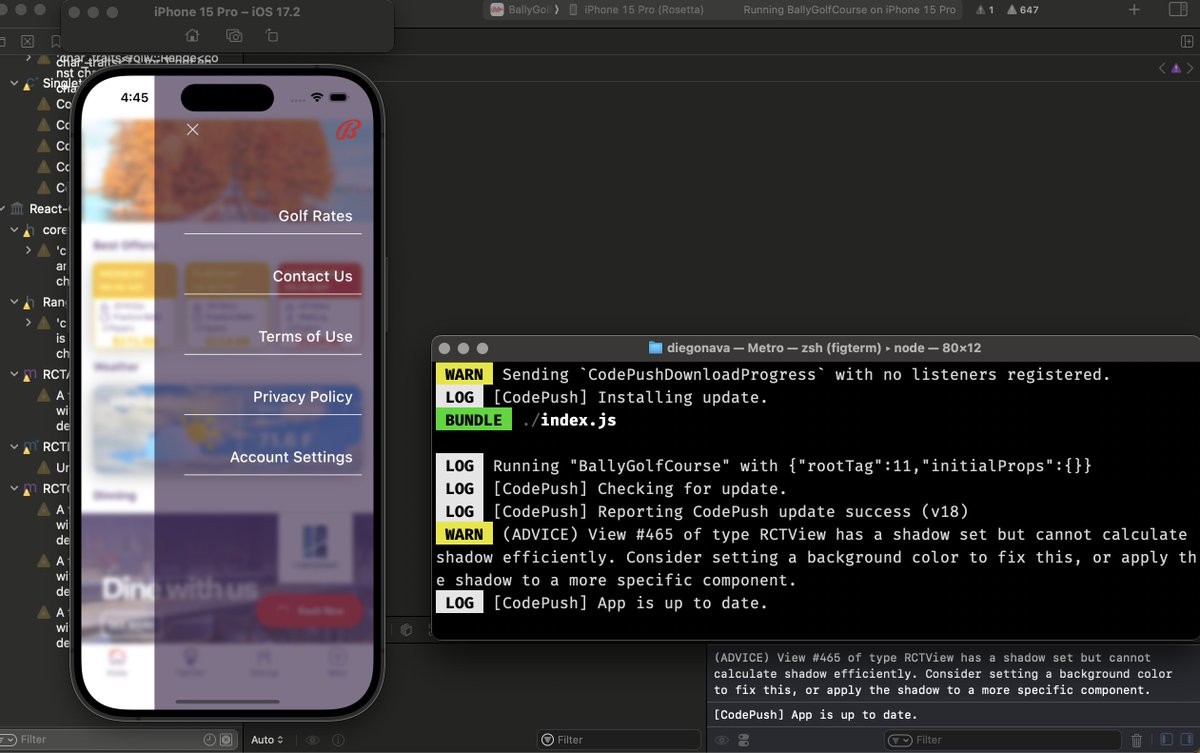Collapse the core issue group
Image resolution: width=1200 pixels, height=753 pixels.
point(14,230)
